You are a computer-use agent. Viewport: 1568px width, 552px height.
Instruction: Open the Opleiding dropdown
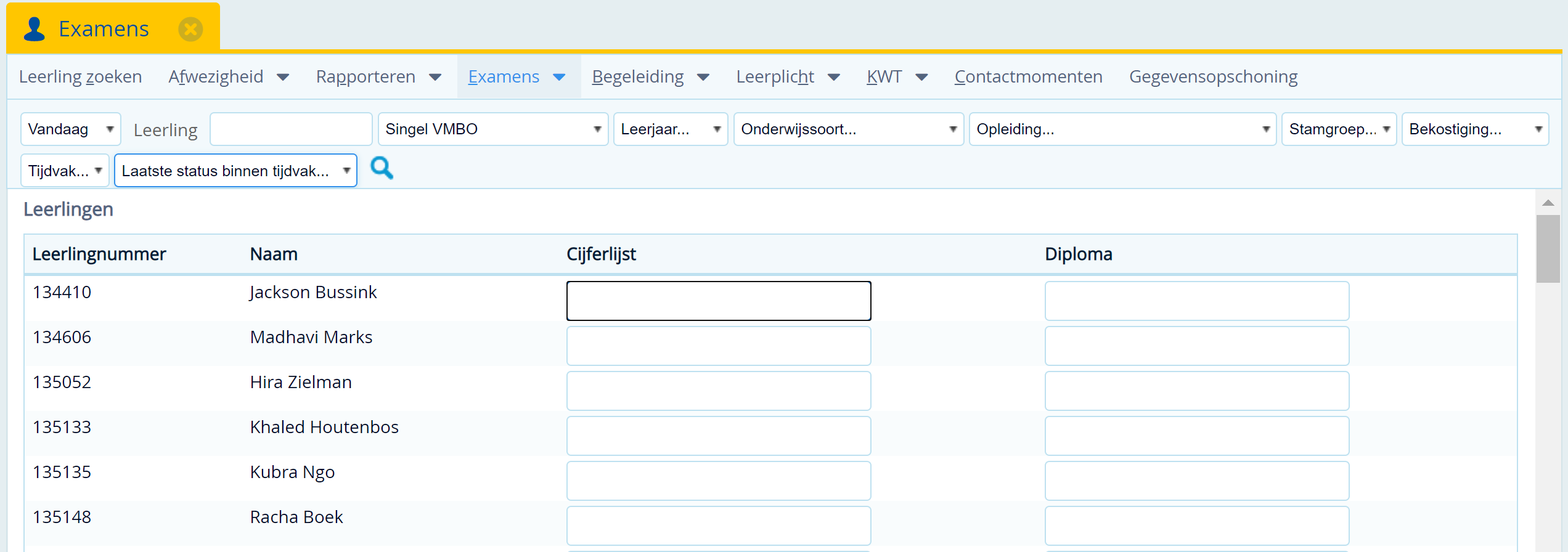(1122, 129)
